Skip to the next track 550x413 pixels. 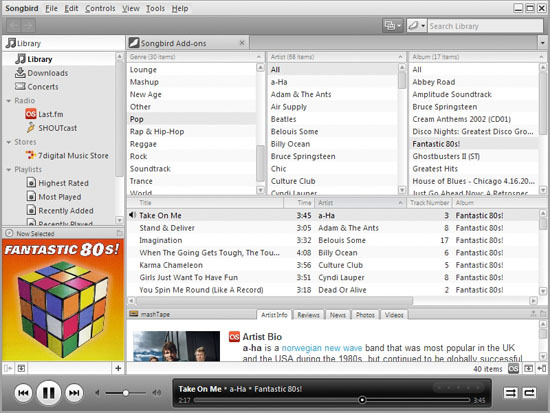click(x=74, y=393)
